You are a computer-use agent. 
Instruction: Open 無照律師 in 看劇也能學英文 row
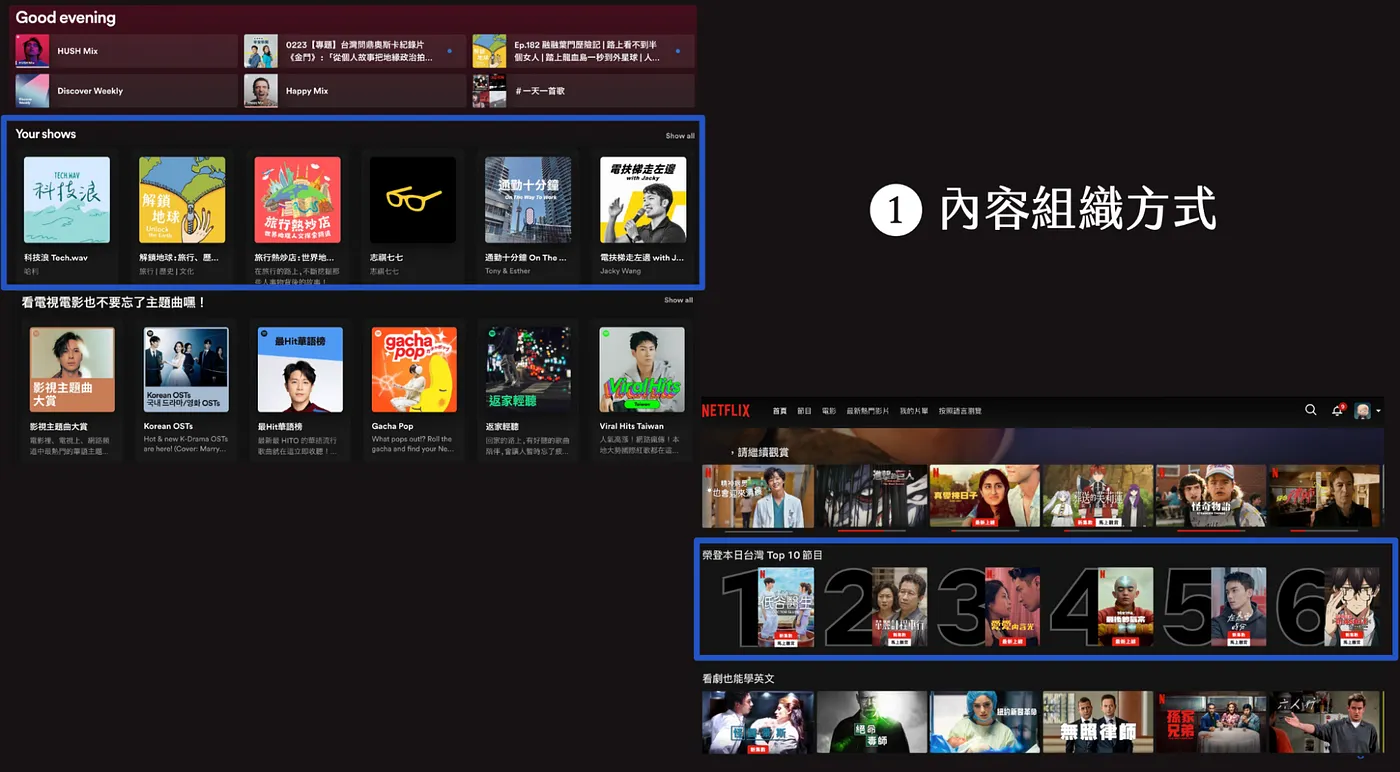pyautogui.click(x=1098, y=722)
